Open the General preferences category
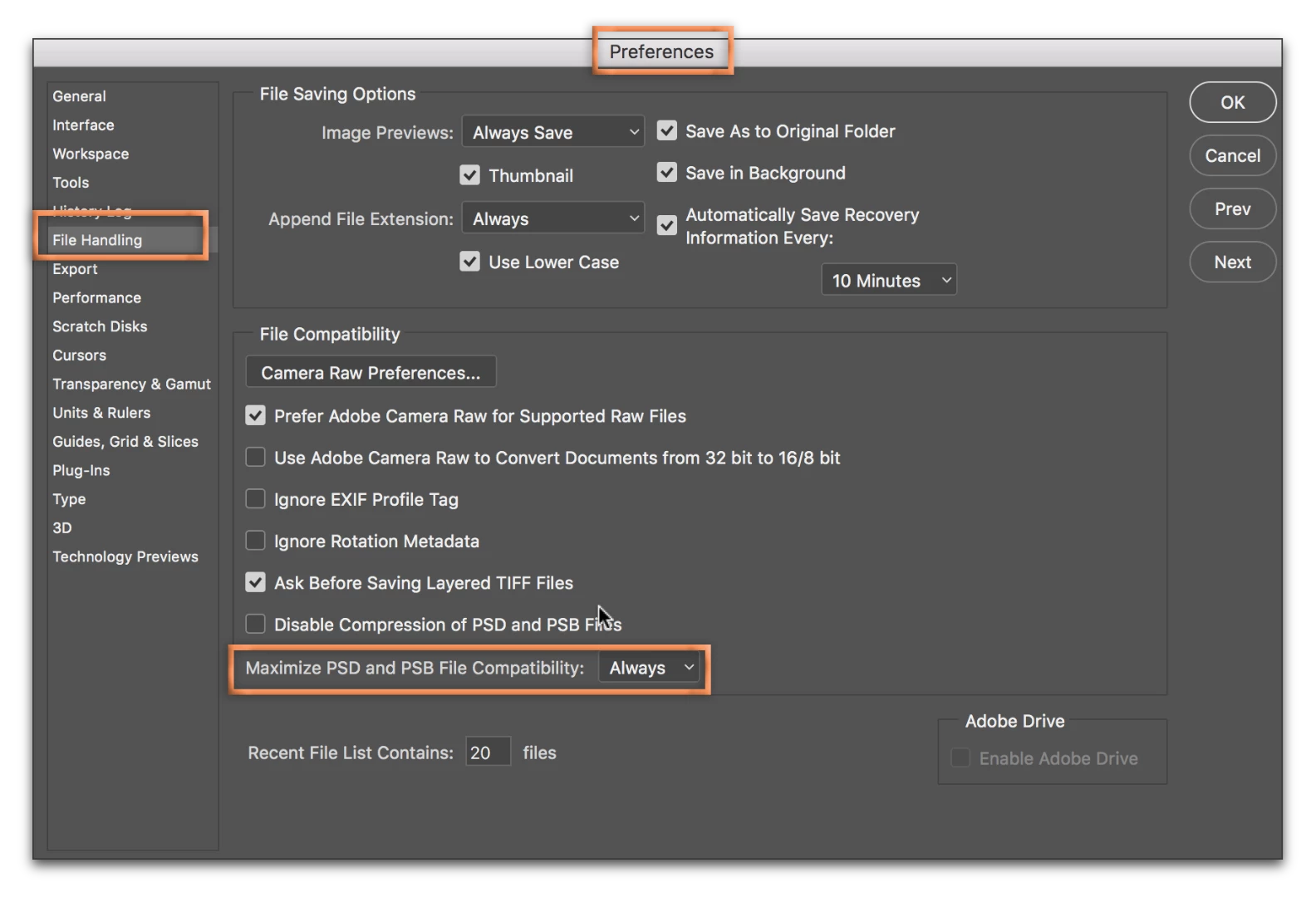1316x897 pixels. [x=80, y=96]
